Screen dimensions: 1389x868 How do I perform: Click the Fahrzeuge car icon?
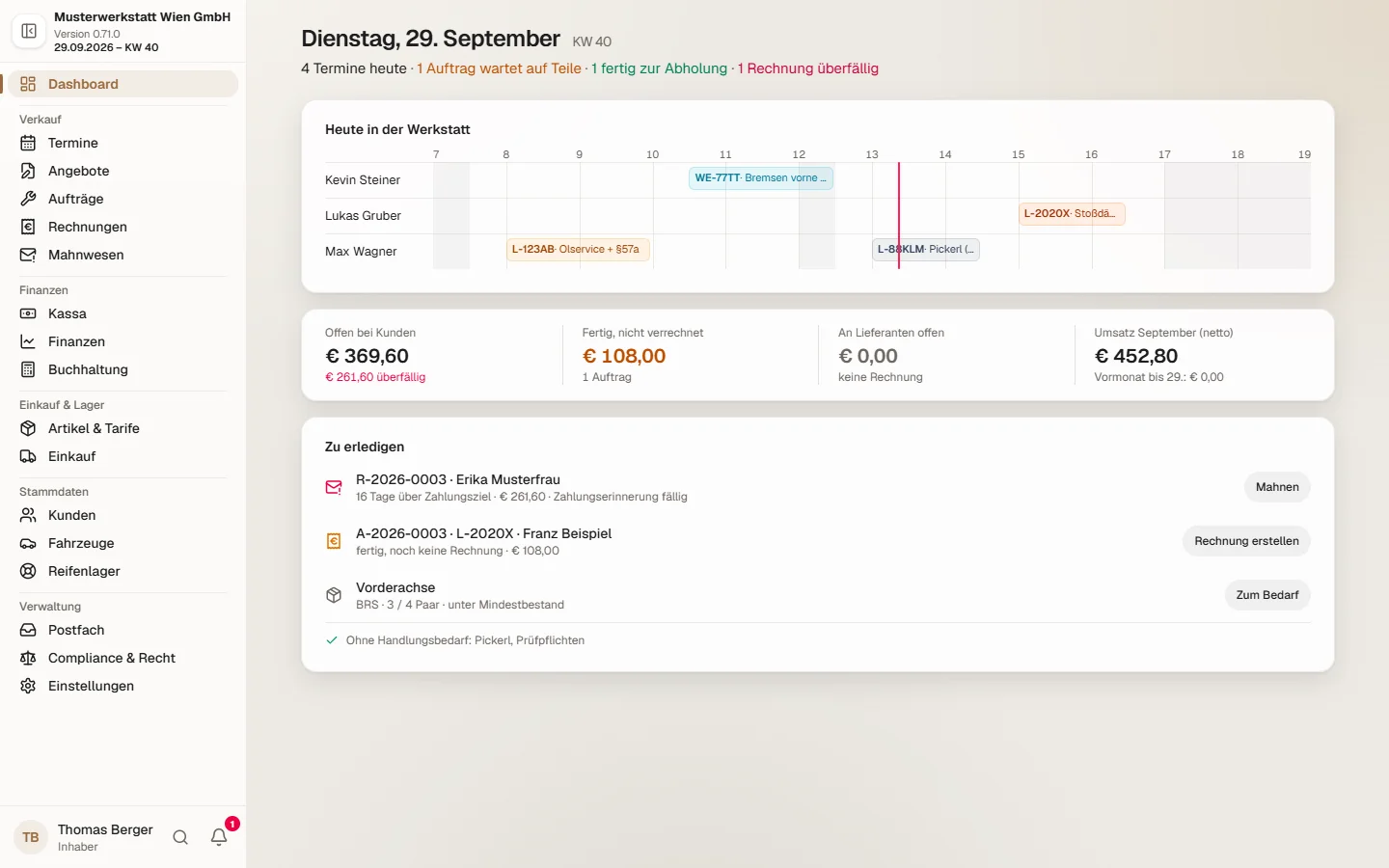[28, 543]
